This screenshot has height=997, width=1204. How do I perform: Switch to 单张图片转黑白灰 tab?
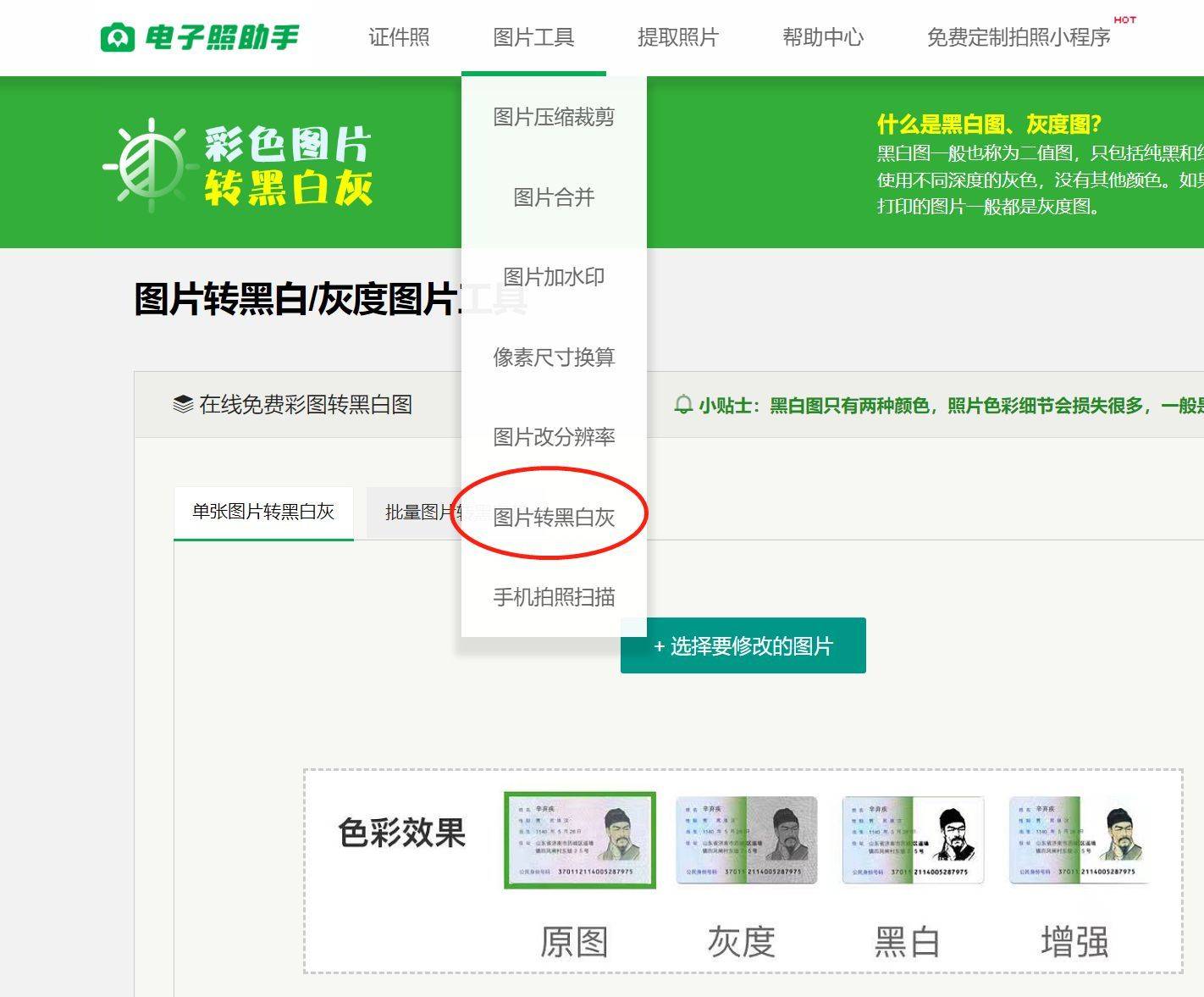(x=263, y=512)
